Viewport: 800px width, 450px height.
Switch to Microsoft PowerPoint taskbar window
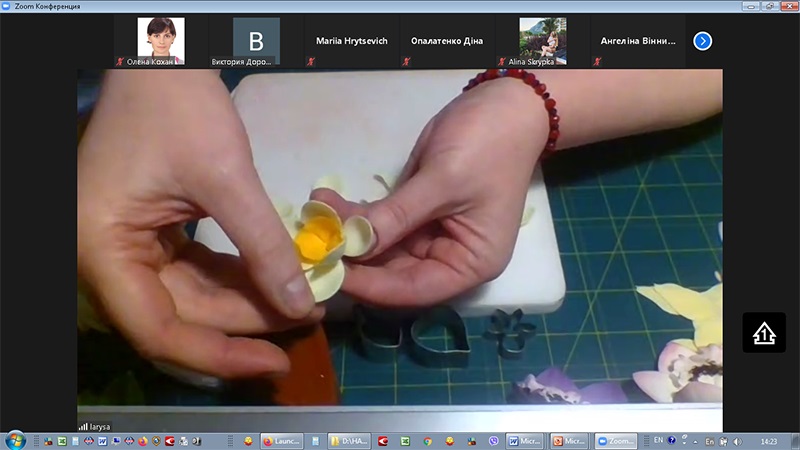coord(570,440)
